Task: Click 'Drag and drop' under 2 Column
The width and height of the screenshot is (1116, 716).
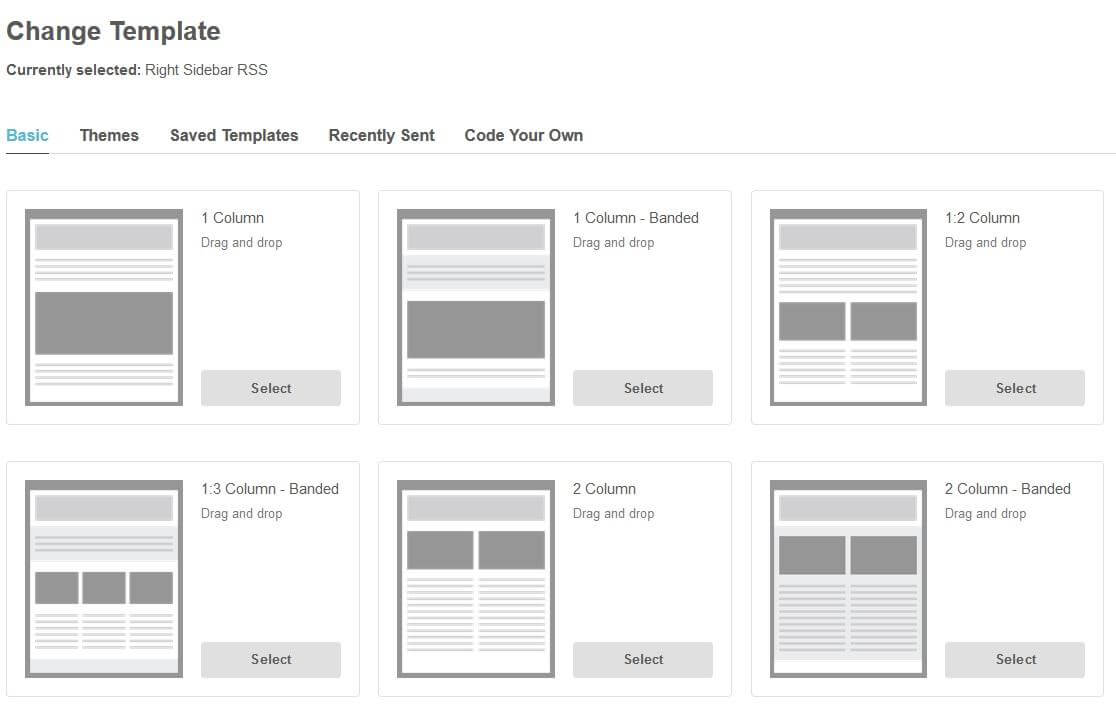Action: pos(614,514)
